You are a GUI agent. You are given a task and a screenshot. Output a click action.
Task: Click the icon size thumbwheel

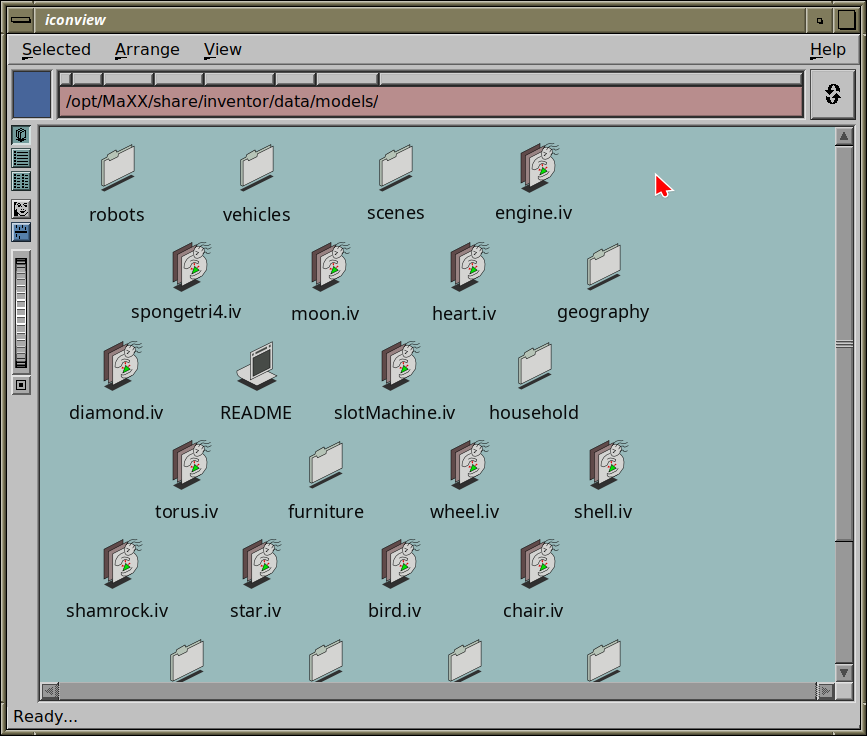pos(21,313)
